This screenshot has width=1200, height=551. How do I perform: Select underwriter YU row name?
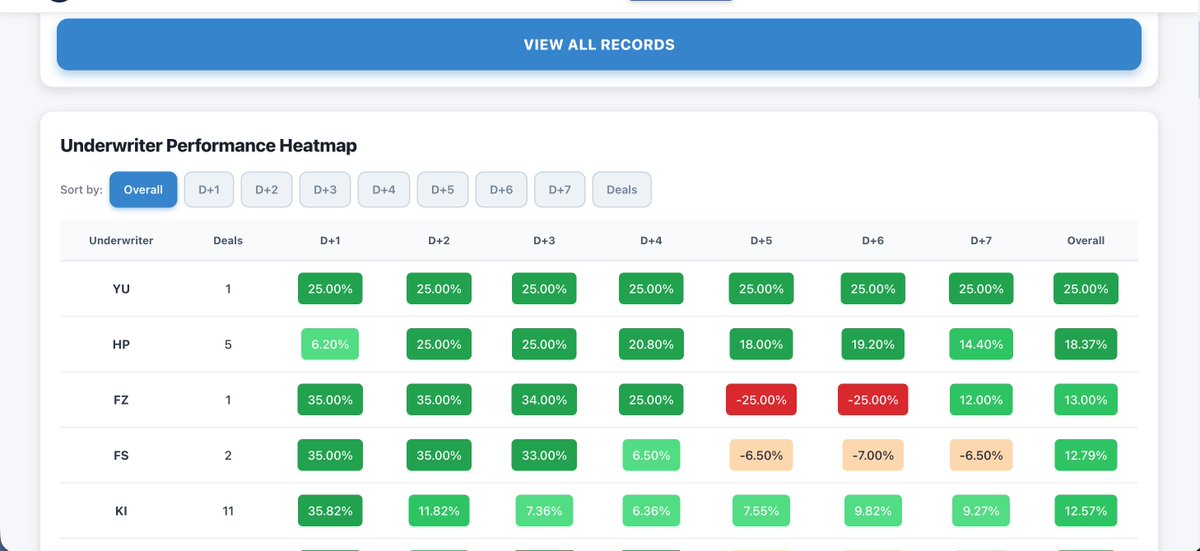pos(121,289)
